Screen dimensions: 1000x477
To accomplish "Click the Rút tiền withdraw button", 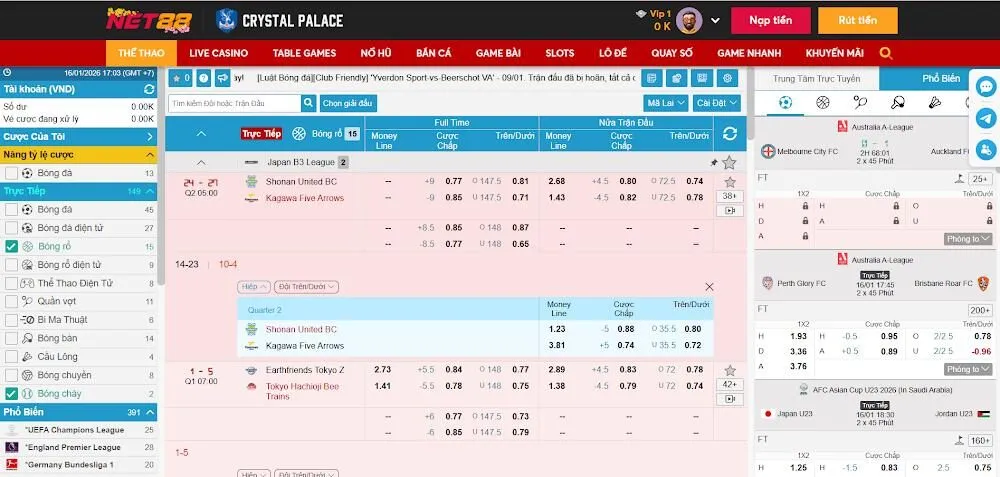I will tap(858, 20).
